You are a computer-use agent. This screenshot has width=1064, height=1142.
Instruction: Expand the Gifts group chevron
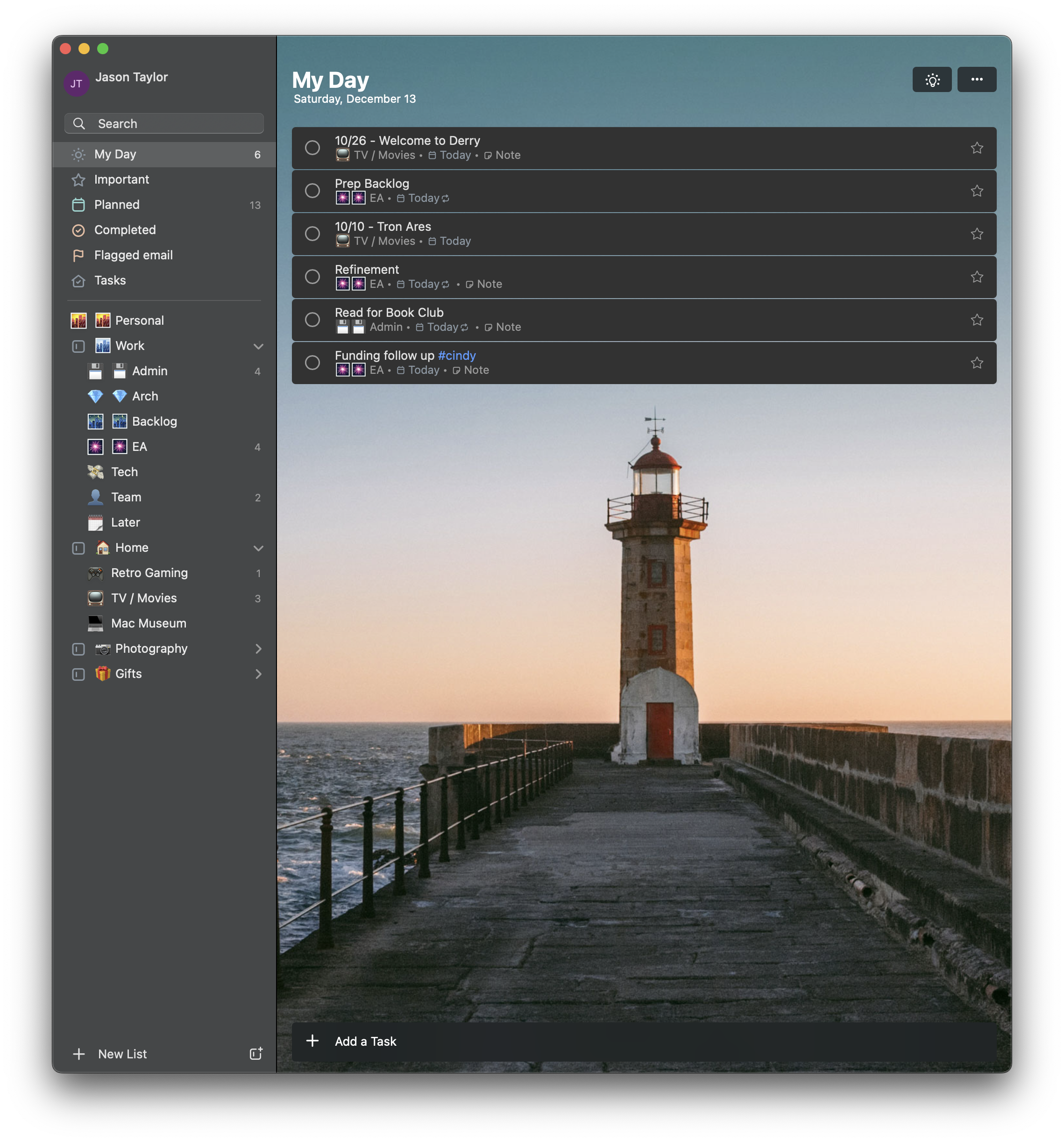tap(258, 674)
